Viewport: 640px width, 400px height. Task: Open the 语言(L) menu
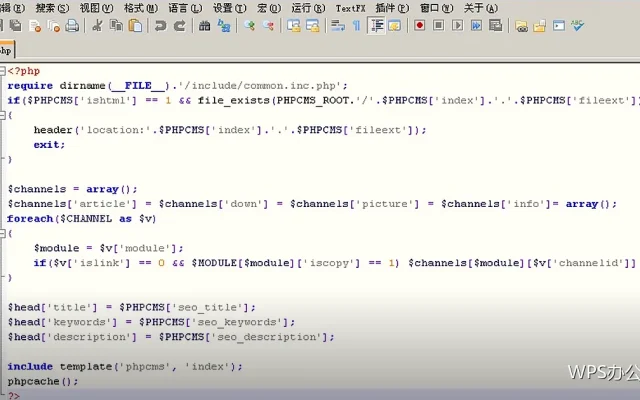pyautogui.click(x=185, y=8)
